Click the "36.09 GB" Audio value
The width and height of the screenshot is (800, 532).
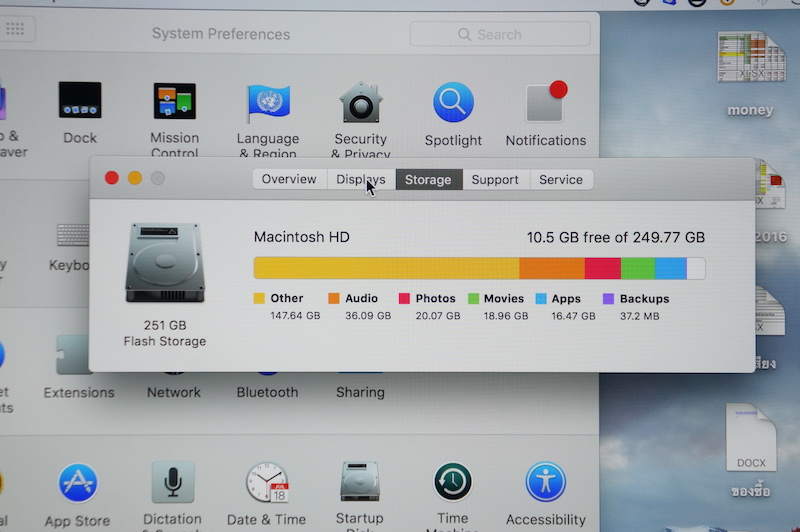(x=368, y=316)
